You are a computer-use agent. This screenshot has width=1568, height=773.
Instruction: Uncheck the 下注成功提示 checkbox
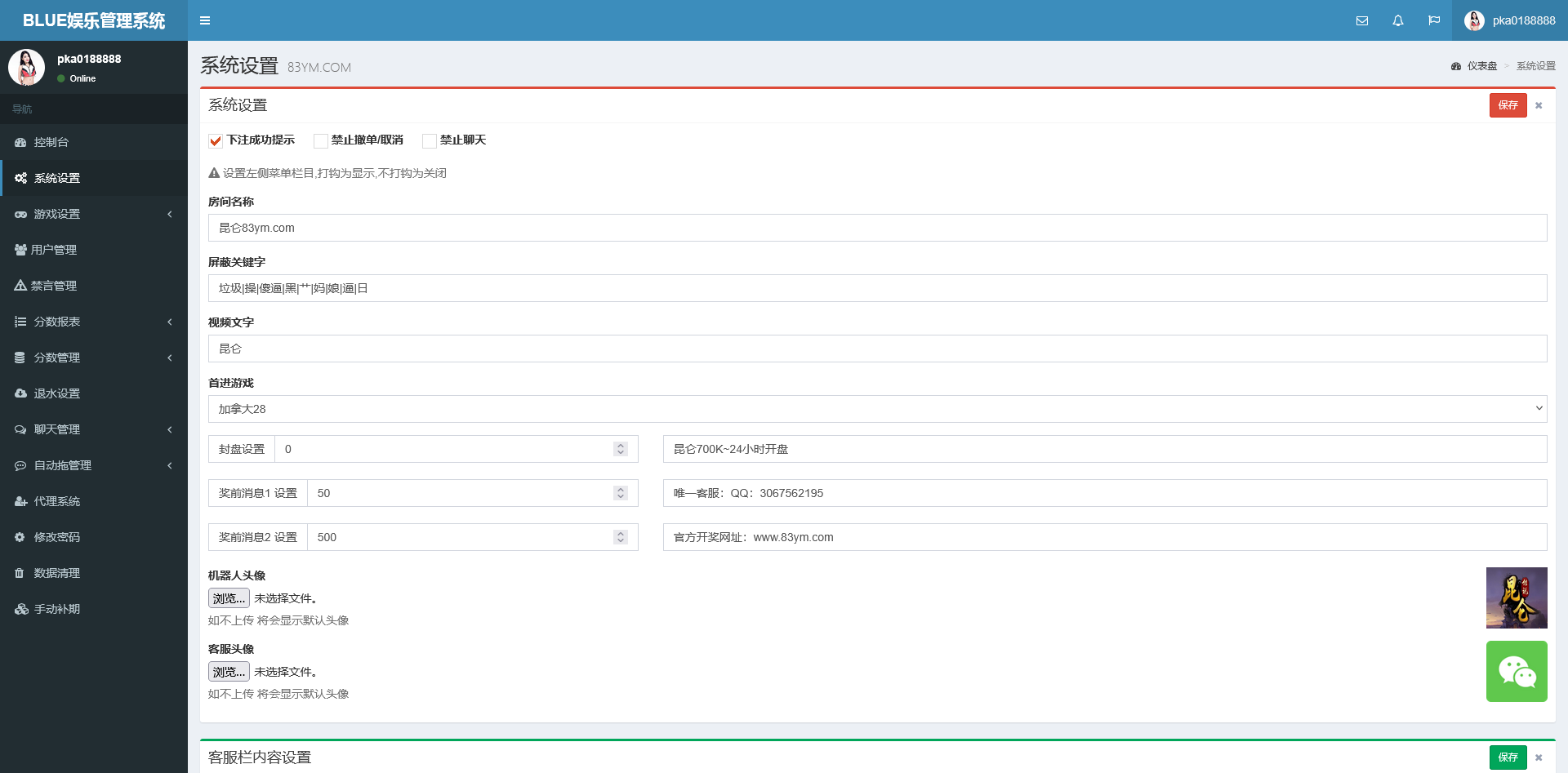pyautogui.click(x=216, y=140)
